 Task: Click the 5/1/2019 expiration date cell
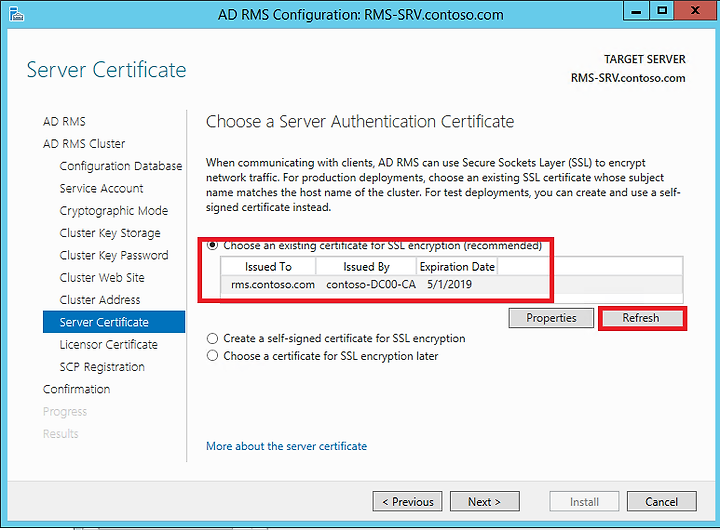pos(450,284)
